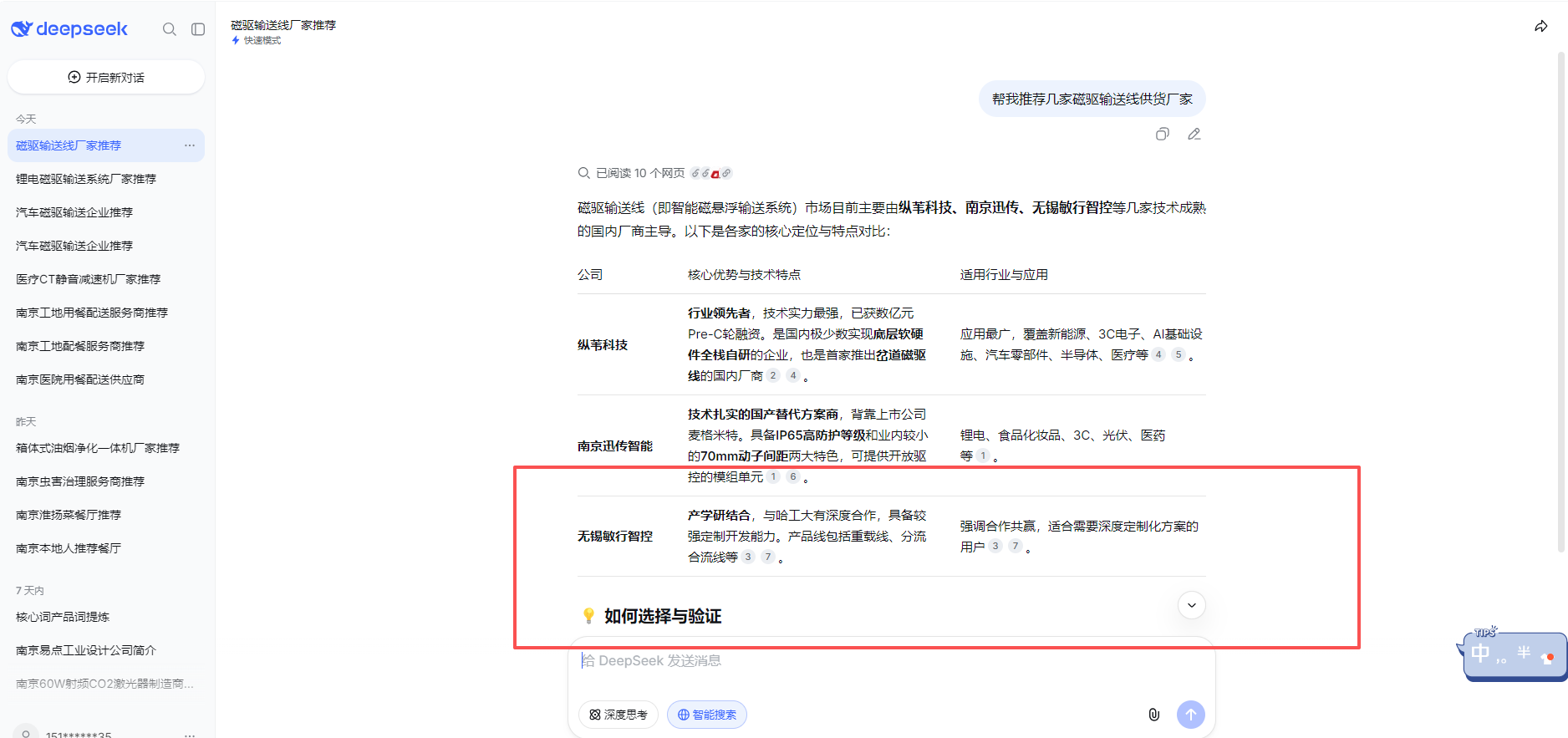1568x738 pixels.
Task: Click the 南京迅传智能 company name cell
Action: tap(615, 445)
